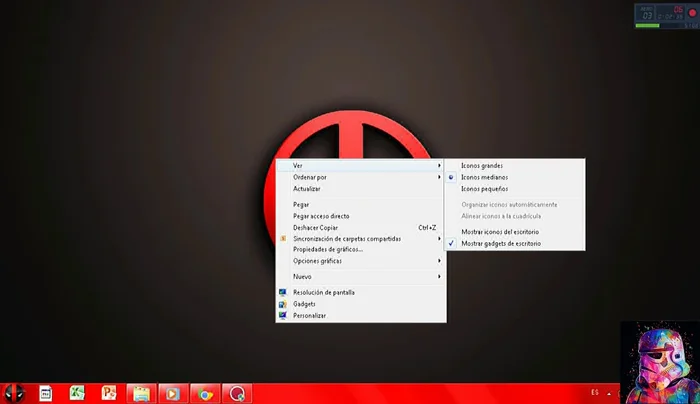Launch PowerPoint from the taskbar

108,393
